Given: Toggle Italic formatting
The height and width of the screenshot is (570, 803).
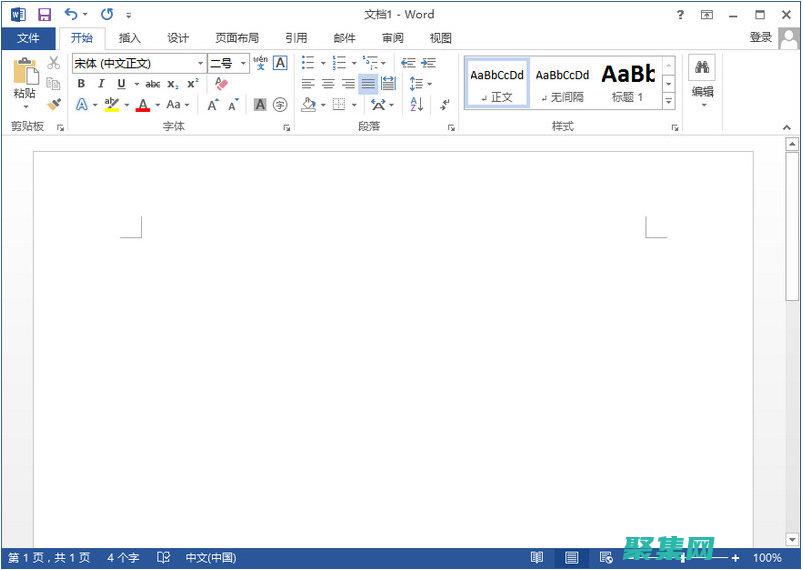Looking at the screenshot, I should [x=101, y=84].
